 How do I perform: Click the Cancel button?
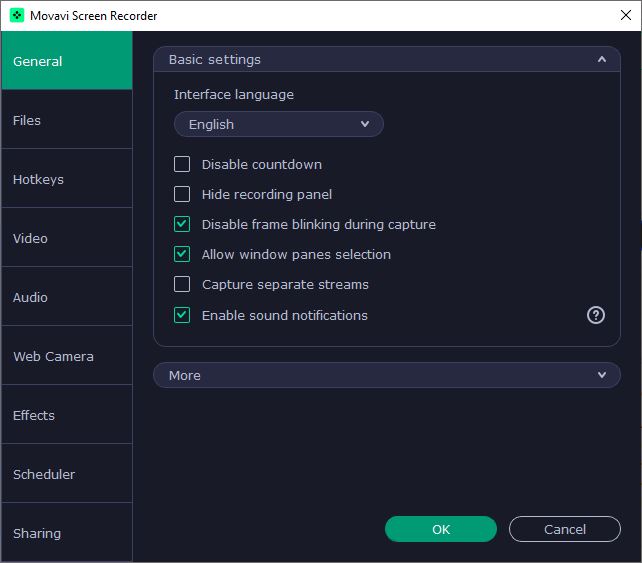565,529
